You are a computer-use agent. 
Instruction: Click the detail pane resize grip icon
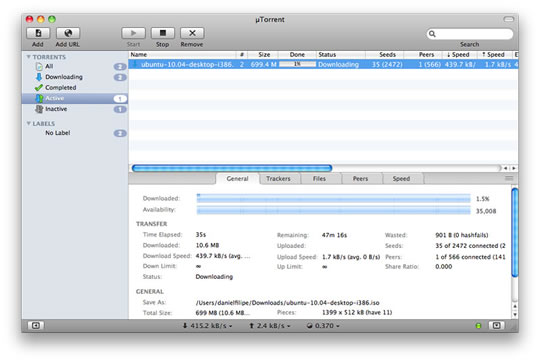click(509, 178)
